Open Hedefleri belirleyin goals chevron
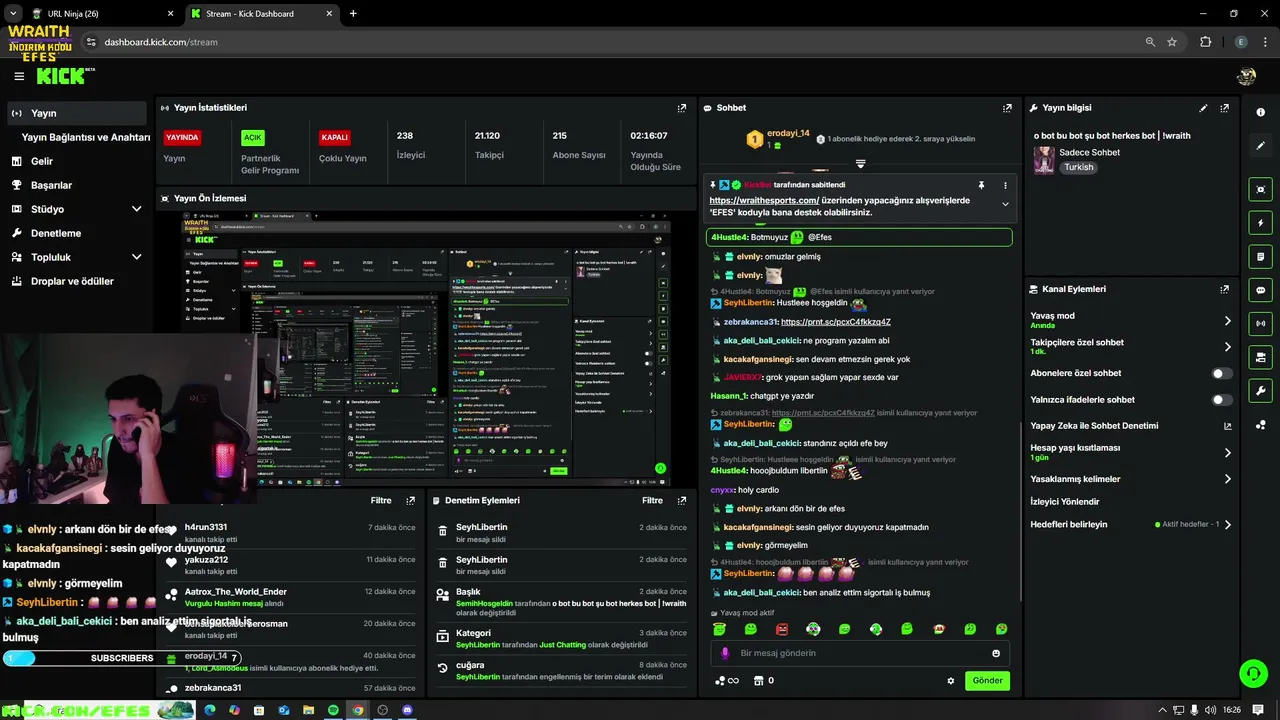 [x=1228, y=524]
